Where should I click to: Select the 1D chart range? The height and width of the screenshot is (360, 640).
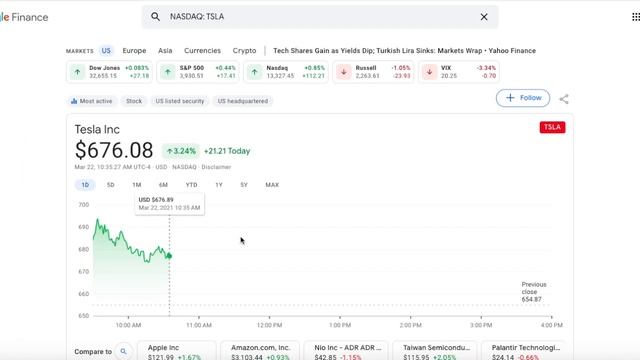[x=85, y=185]
